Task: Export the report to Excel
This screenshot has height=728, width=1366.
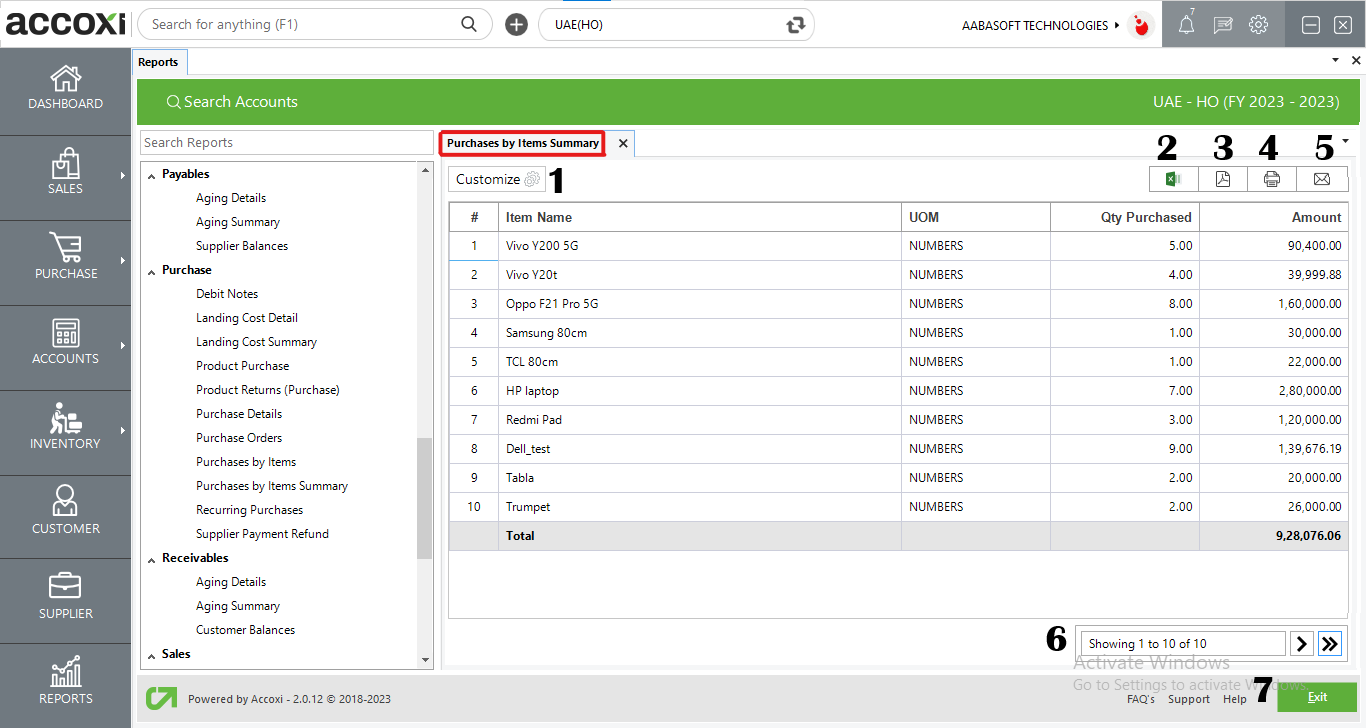Action: point(1173,180)
